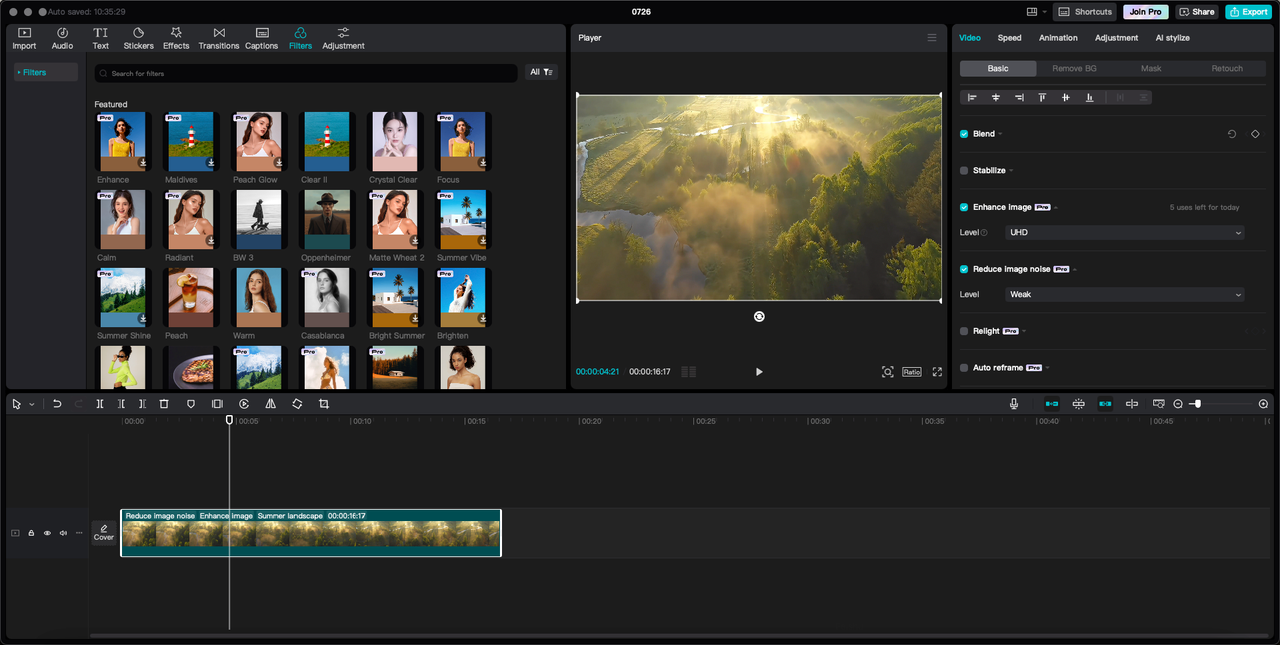Expand the Blend section arrow
Image resolution: width=1280 pixels, height=645 pixels.
point(1000,134)
